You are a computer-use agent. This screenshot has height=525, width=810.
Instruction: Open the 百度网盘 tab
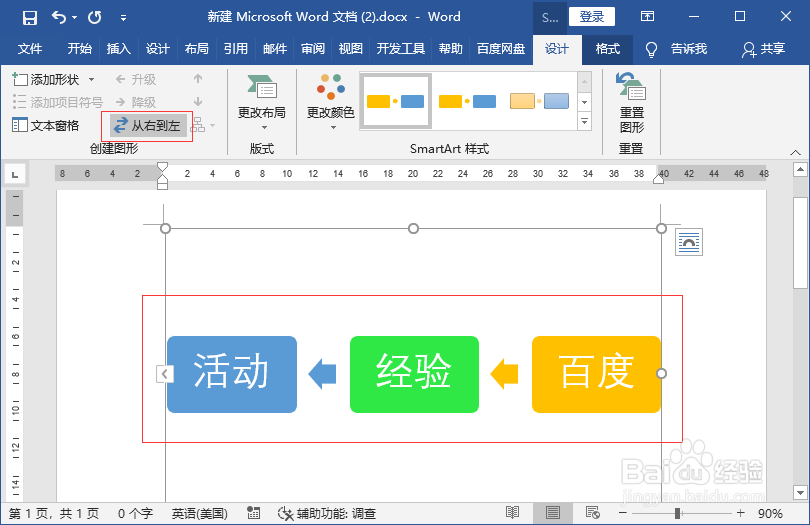point(501,49)
